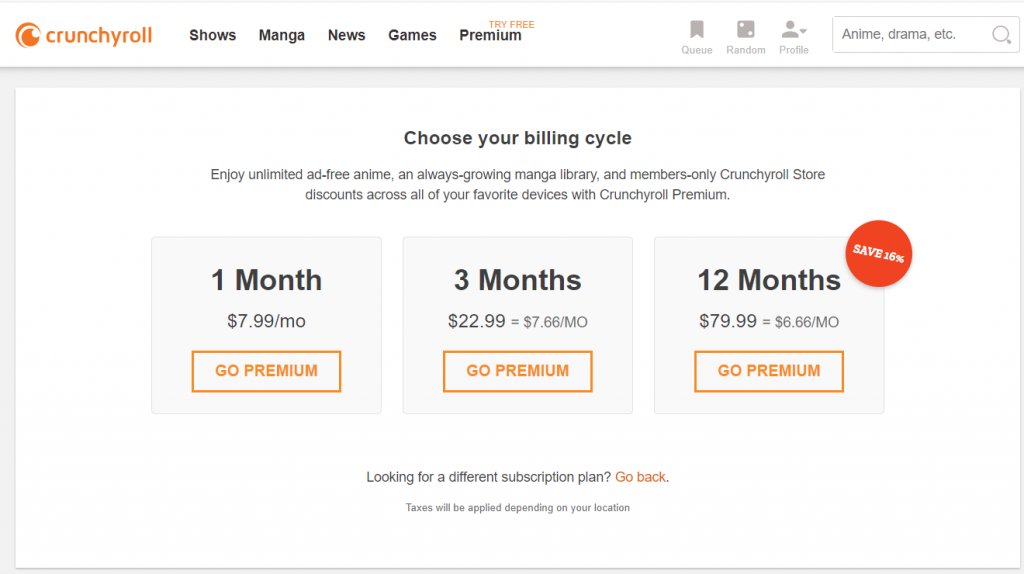Select the 12 Months plan card heading
Screen dimensions: 1024x574
point(769,280)
